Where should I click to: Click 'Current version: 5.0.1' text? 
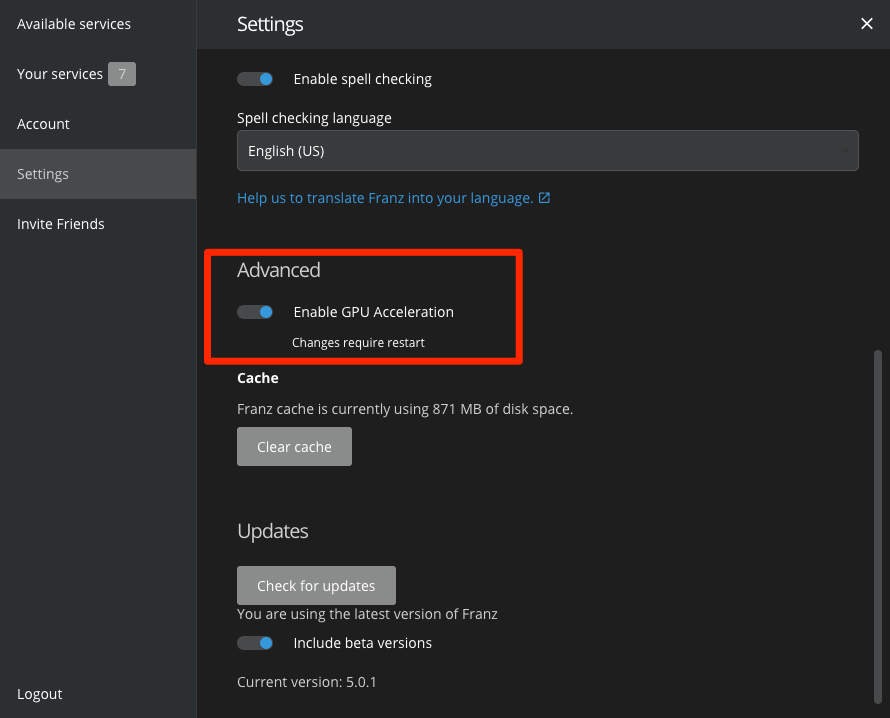307,682
